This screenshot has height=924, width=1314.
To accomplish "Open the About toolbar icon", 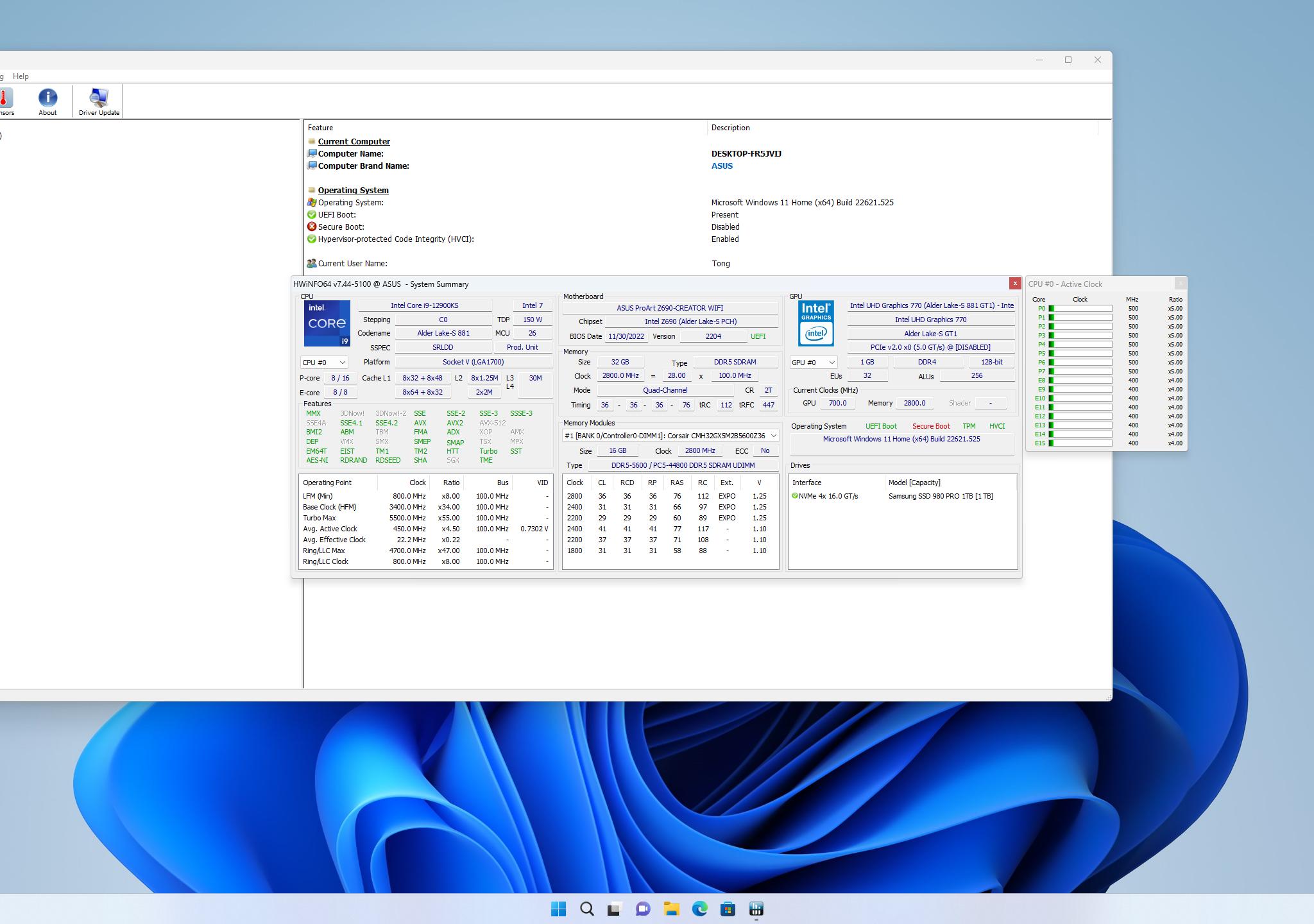I will (47, 101).
